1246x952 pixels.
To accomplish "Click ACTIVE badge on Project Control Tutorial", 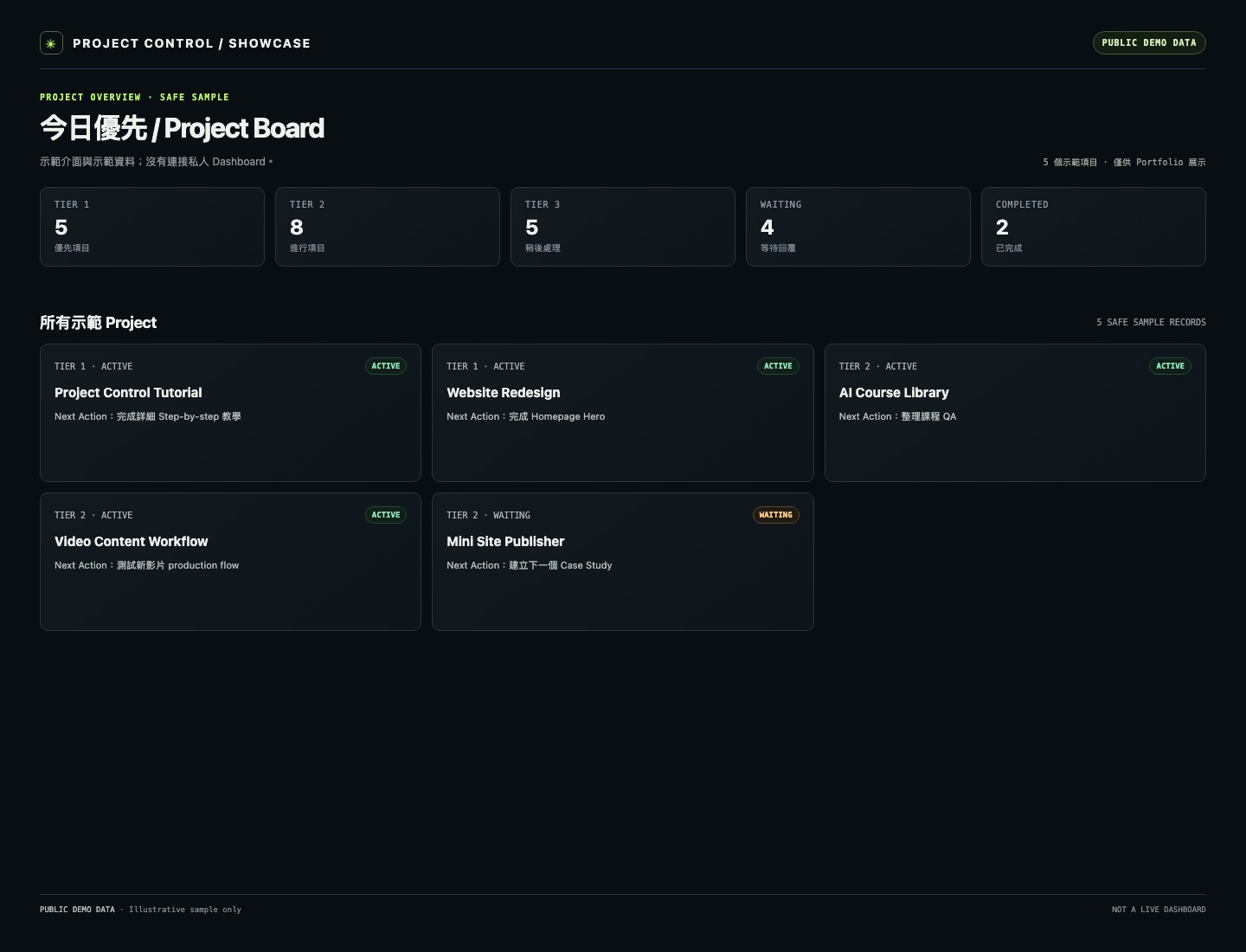I will pos(386,366).
